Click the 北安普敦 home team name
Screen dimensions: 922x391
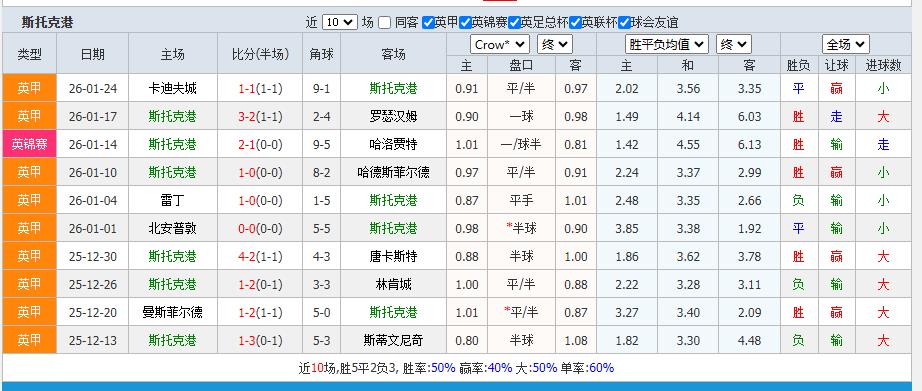tap(172, 229)
